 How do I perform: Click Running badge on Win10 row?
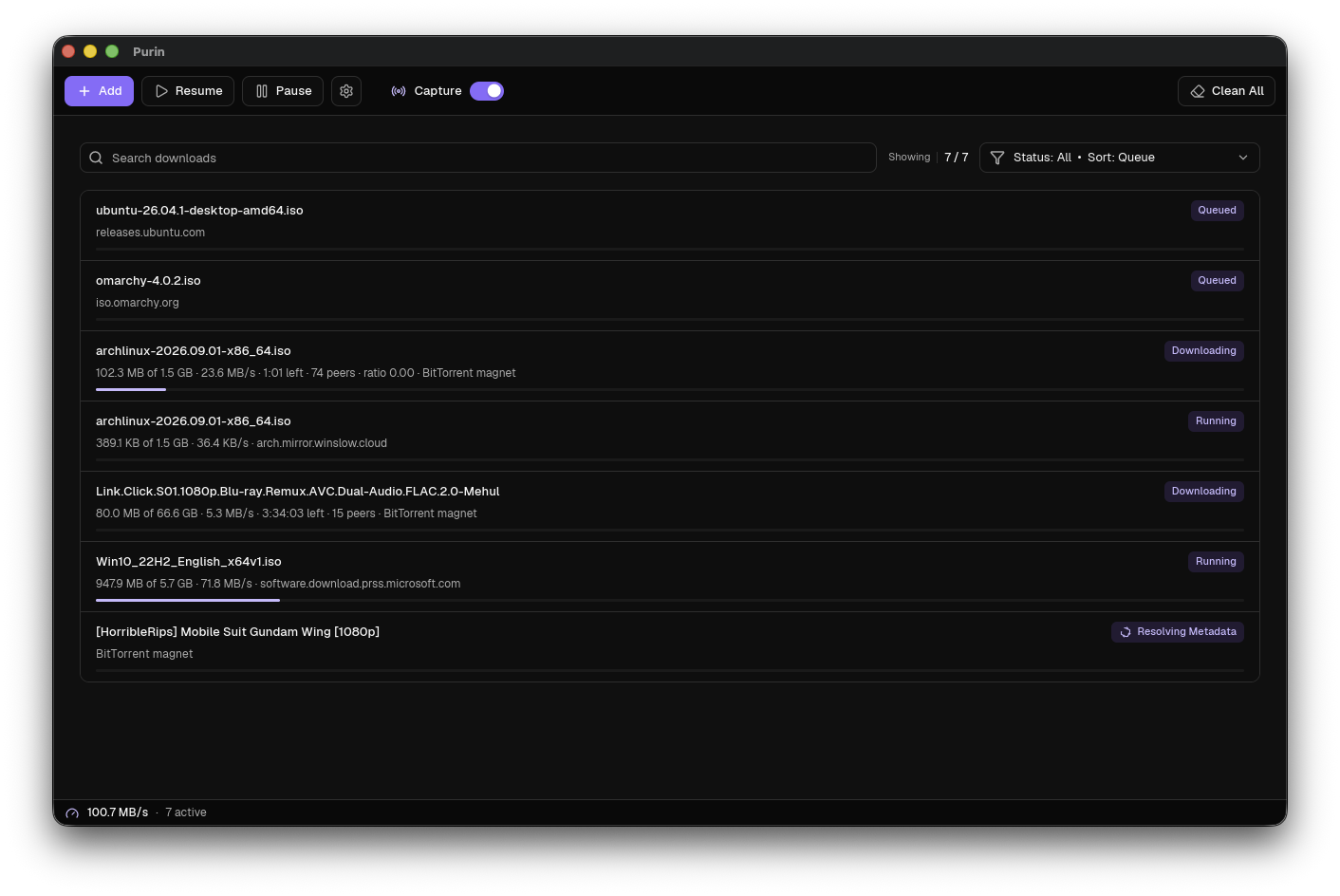[x=1216, y=562]
